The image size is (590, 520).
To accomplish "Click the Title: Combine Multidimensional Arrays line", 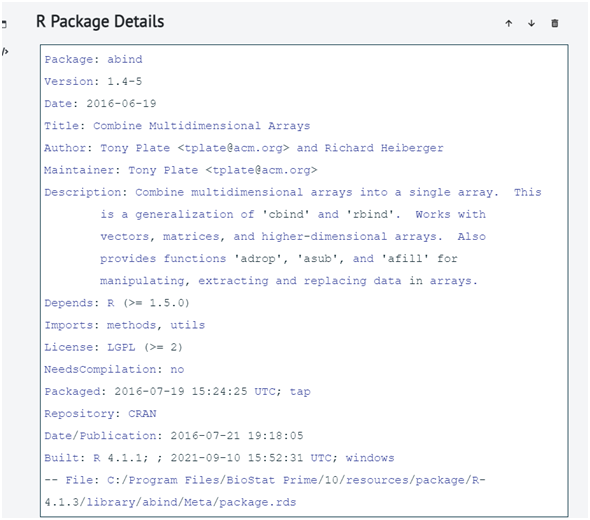I will (x=177, y=126).
